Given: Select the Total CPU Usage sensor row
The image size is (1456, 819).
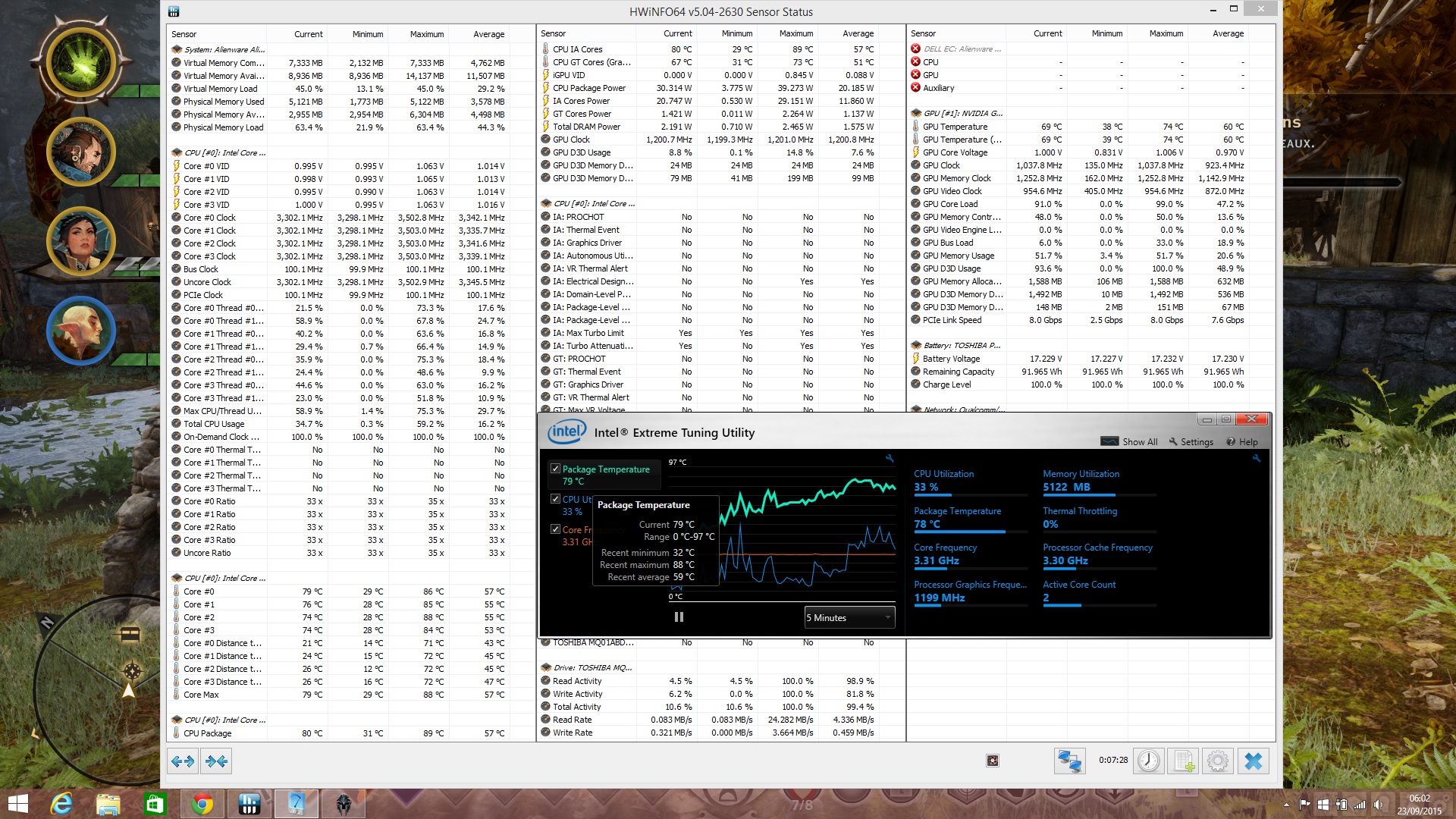Looking at the screenshot, I should (338, 424).
